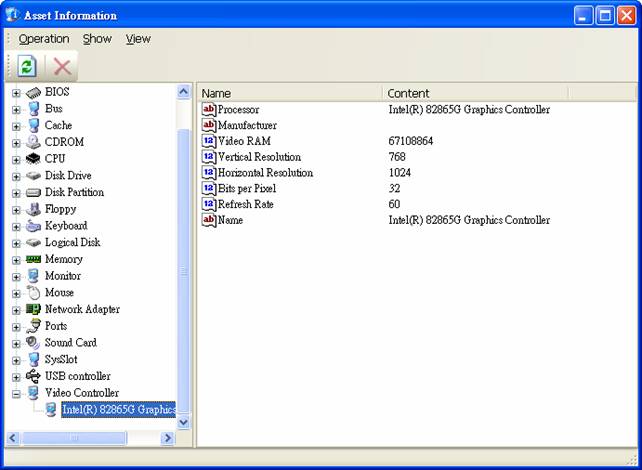Minimize the Asset Information window
Screen dimensions: 642x470
click(583, 16)
